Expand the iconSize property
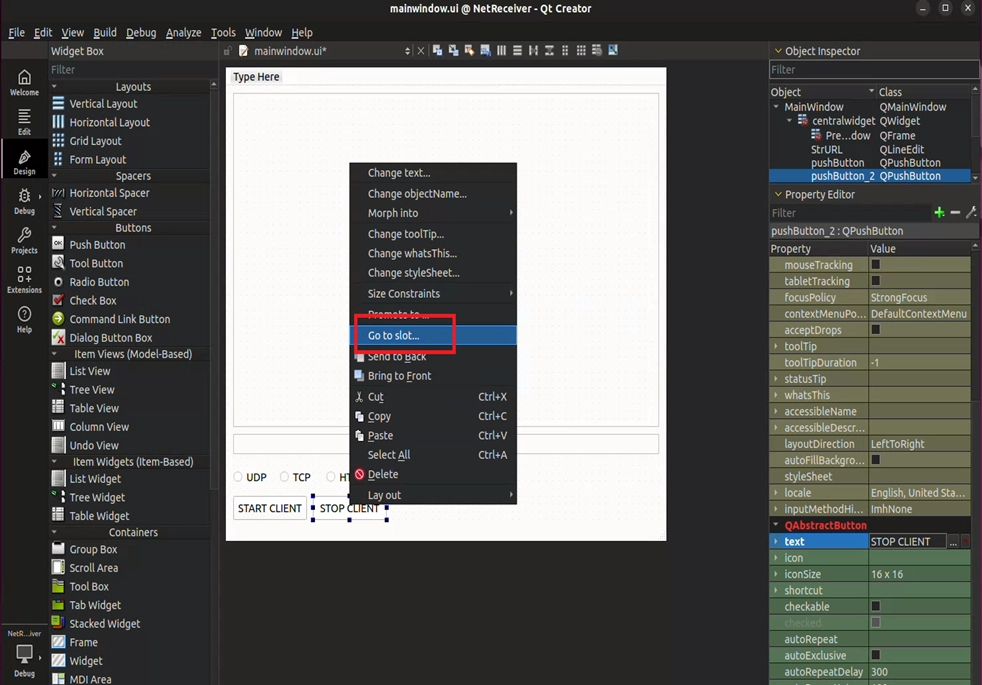Screen dimensions: 982x685 [x=776, y=574]
